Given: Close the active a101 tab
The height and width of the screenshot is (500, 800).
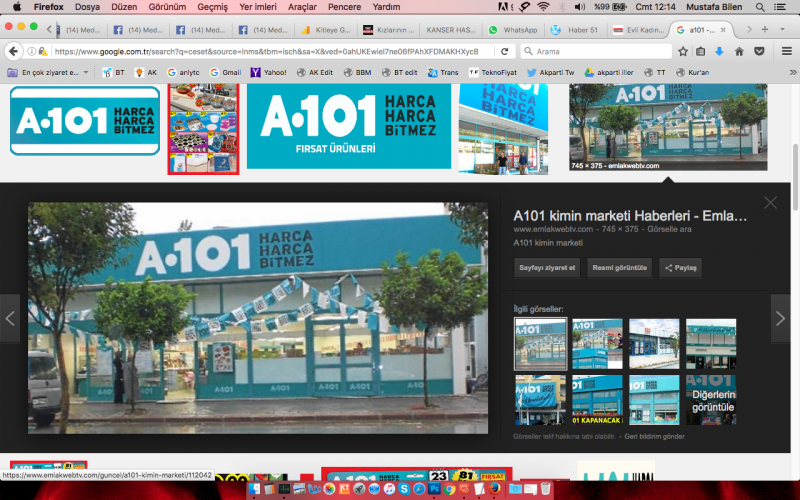Looking at the screenshot, I should 722,30.
